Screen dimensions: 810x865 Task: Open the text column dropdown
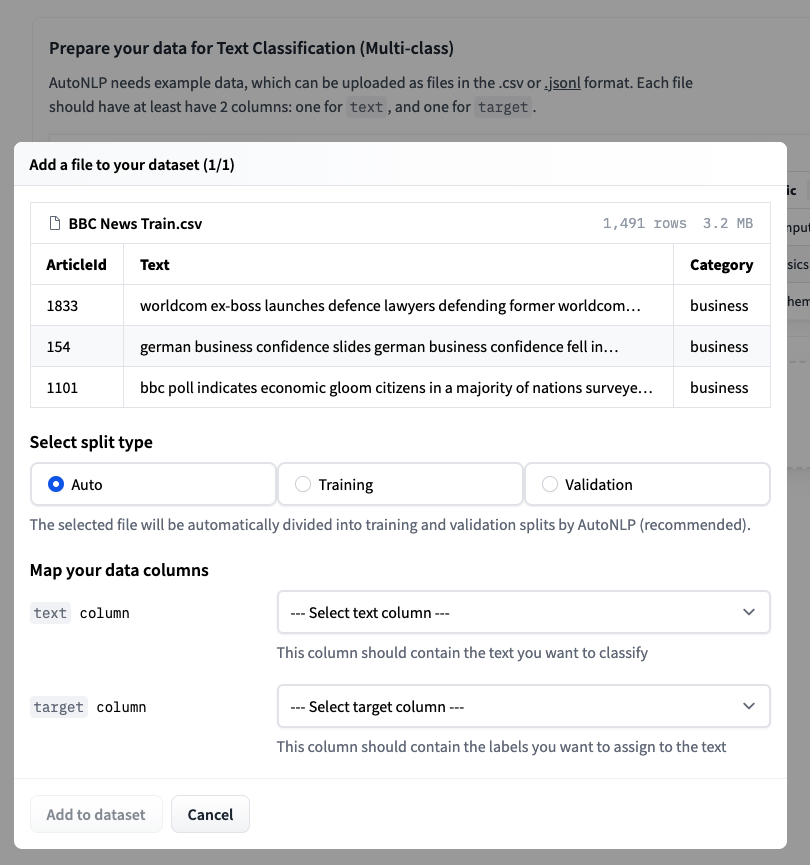pos(522,613)
